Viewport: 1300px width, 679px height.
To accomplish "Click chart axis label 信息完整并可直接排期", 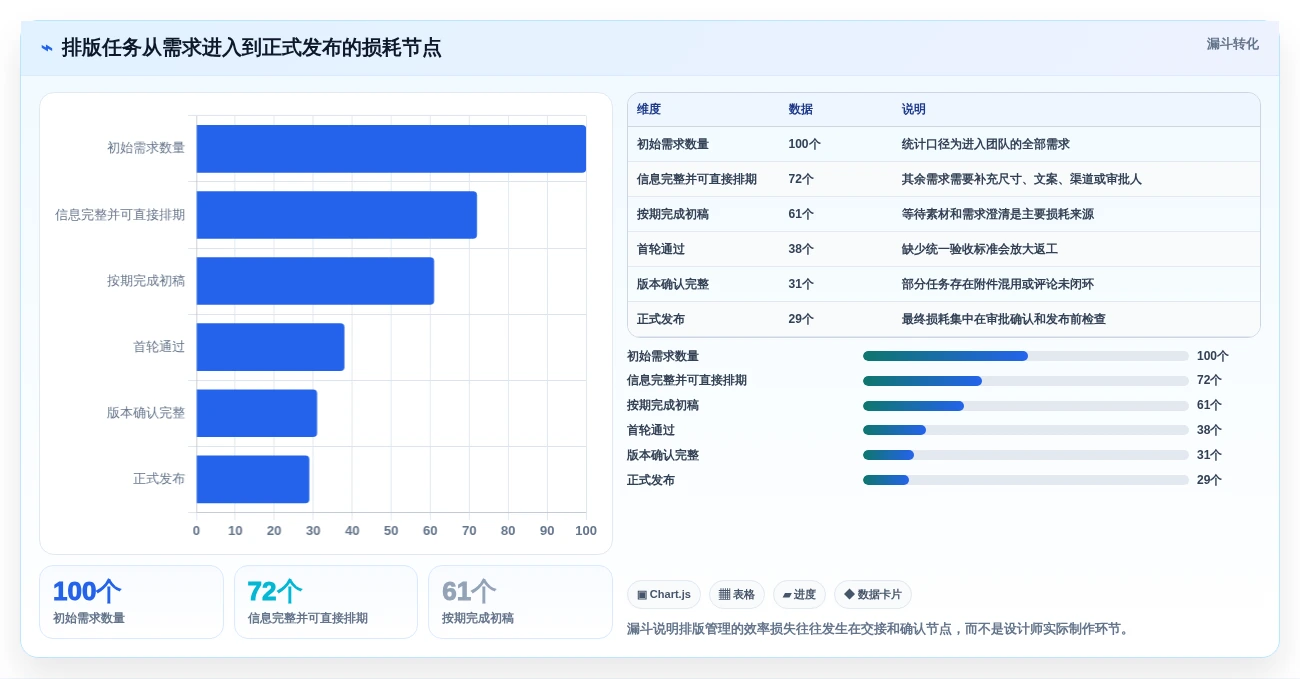I will coord(120,214).
